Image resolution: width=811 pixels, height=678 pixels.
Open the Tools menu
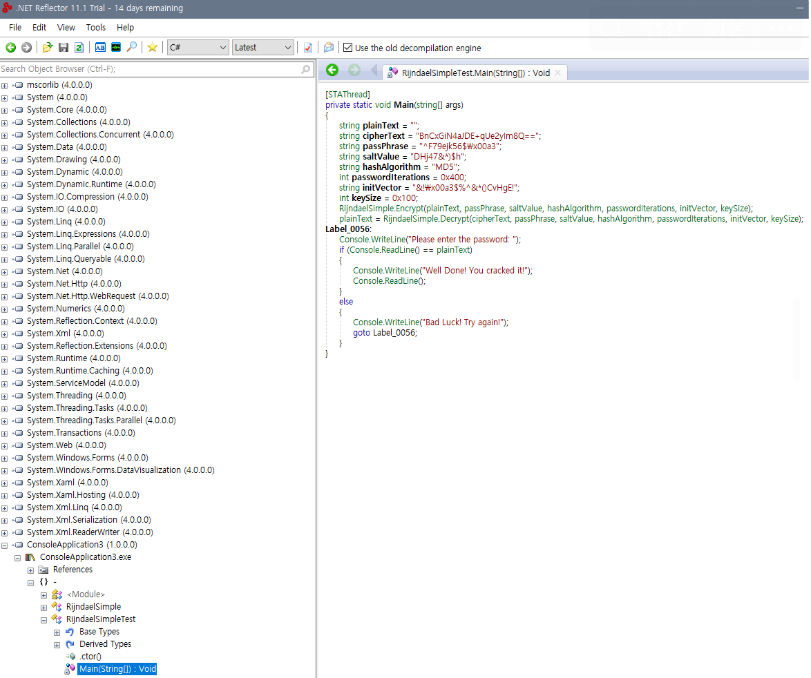96,27
